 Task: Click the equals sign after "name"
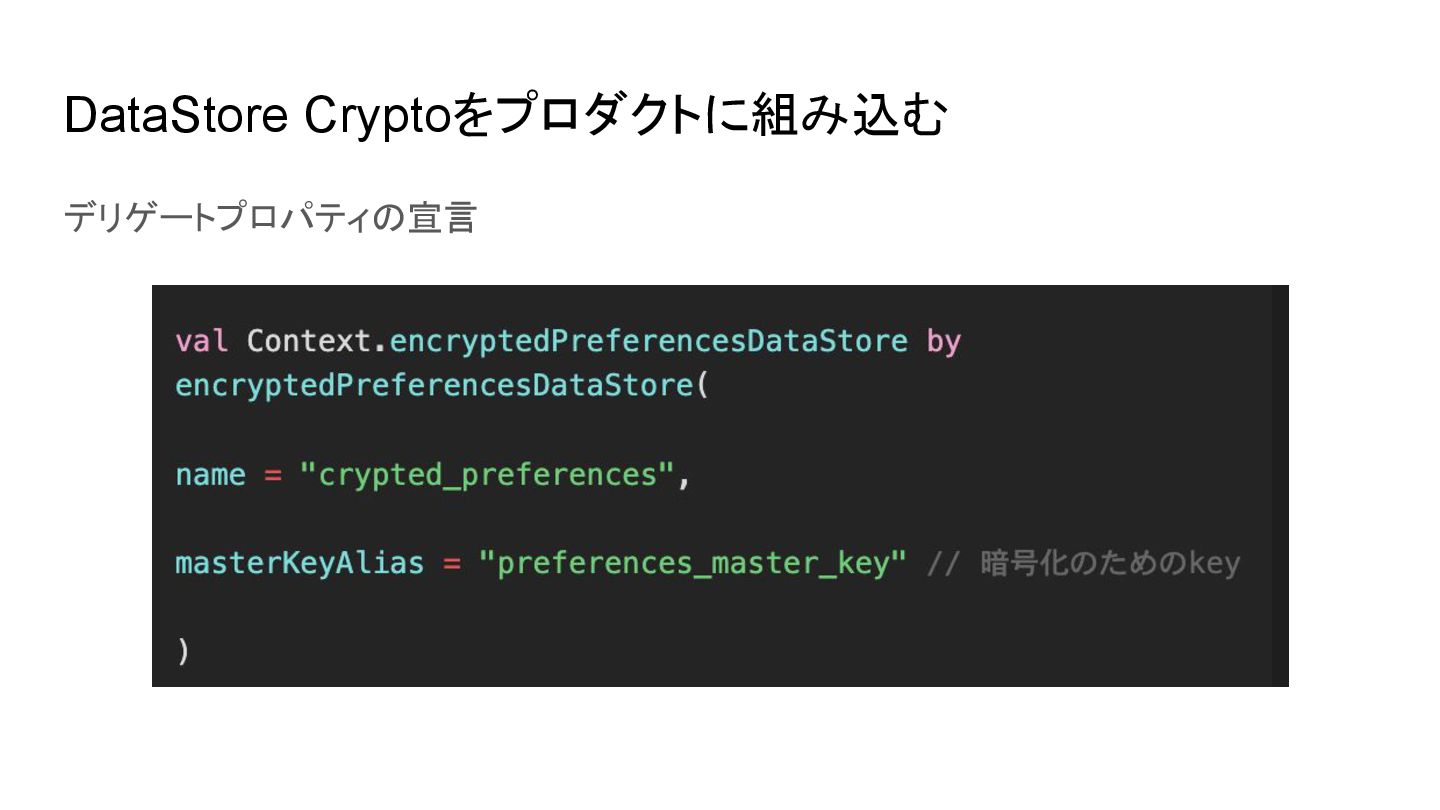click(272, 474)
